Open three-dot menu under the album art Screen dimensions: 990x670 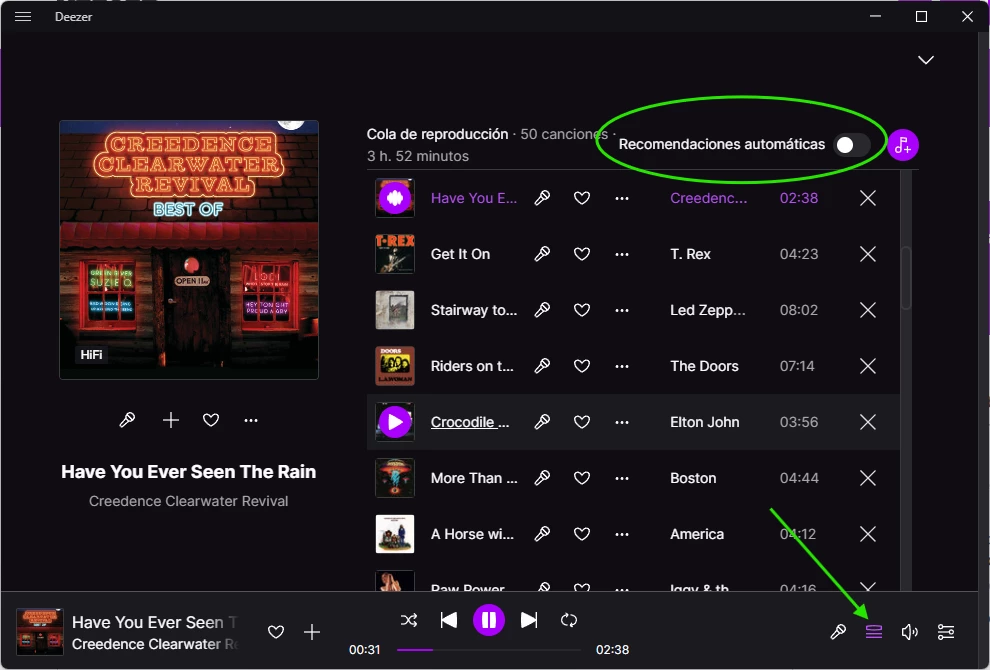(251, 420)
